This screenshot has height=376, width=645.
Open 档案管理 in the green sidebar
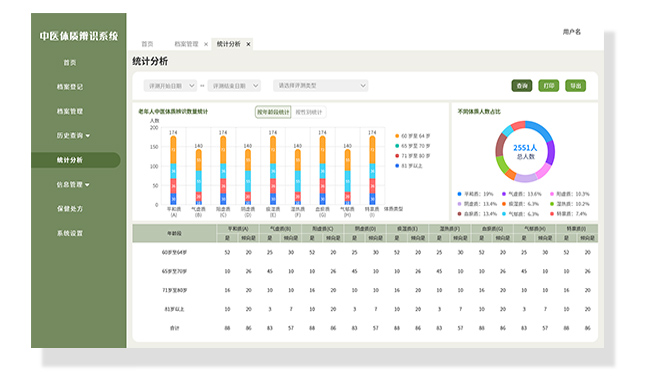pyautogui.click(x=70, y=111)
